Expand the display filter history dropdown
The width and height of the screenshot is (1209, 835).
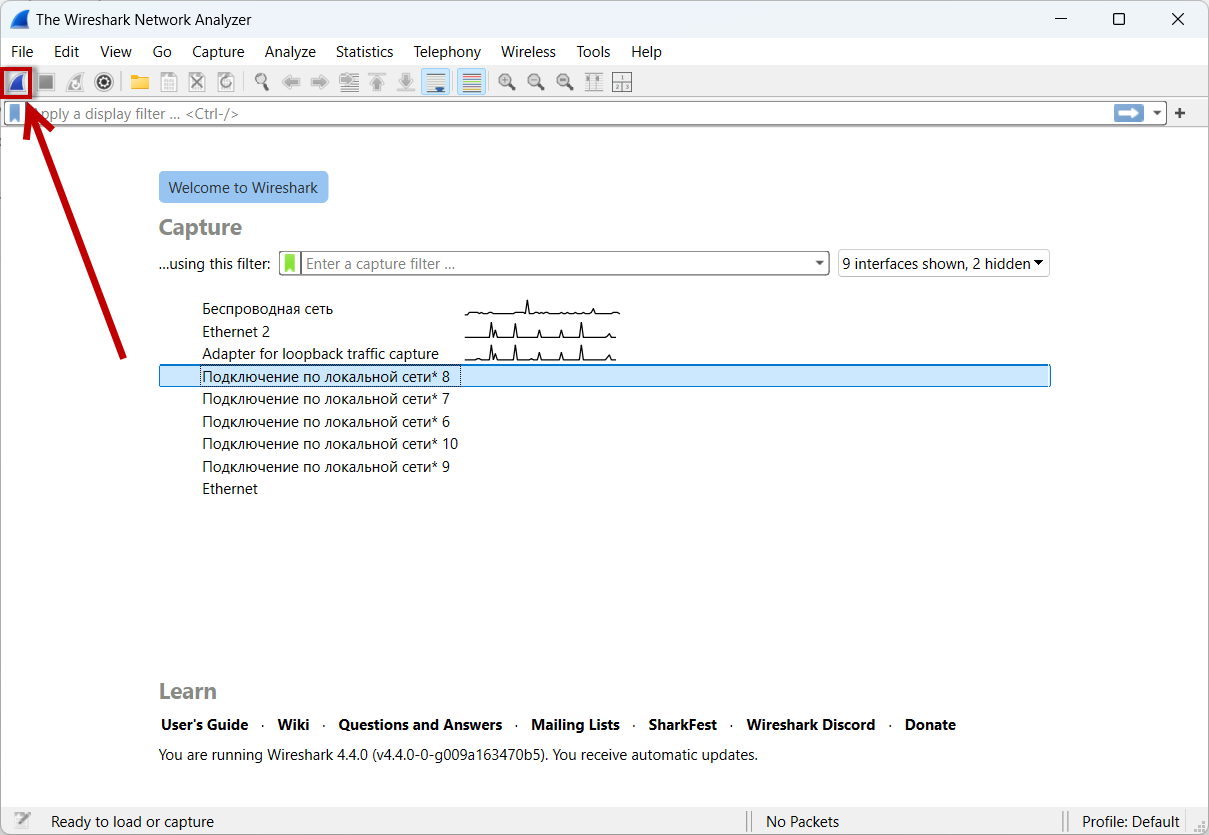point(1158,114)
